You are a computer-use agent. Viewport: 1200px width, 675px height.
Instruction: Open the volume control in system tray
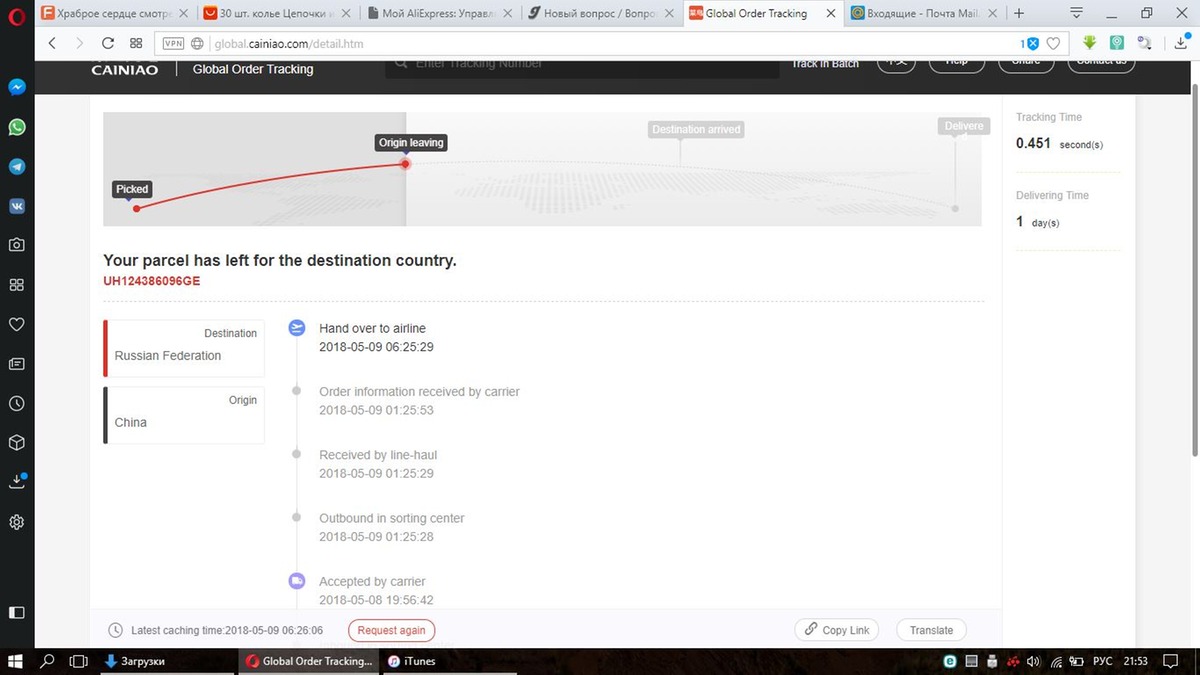click(x=1033, y=661)
